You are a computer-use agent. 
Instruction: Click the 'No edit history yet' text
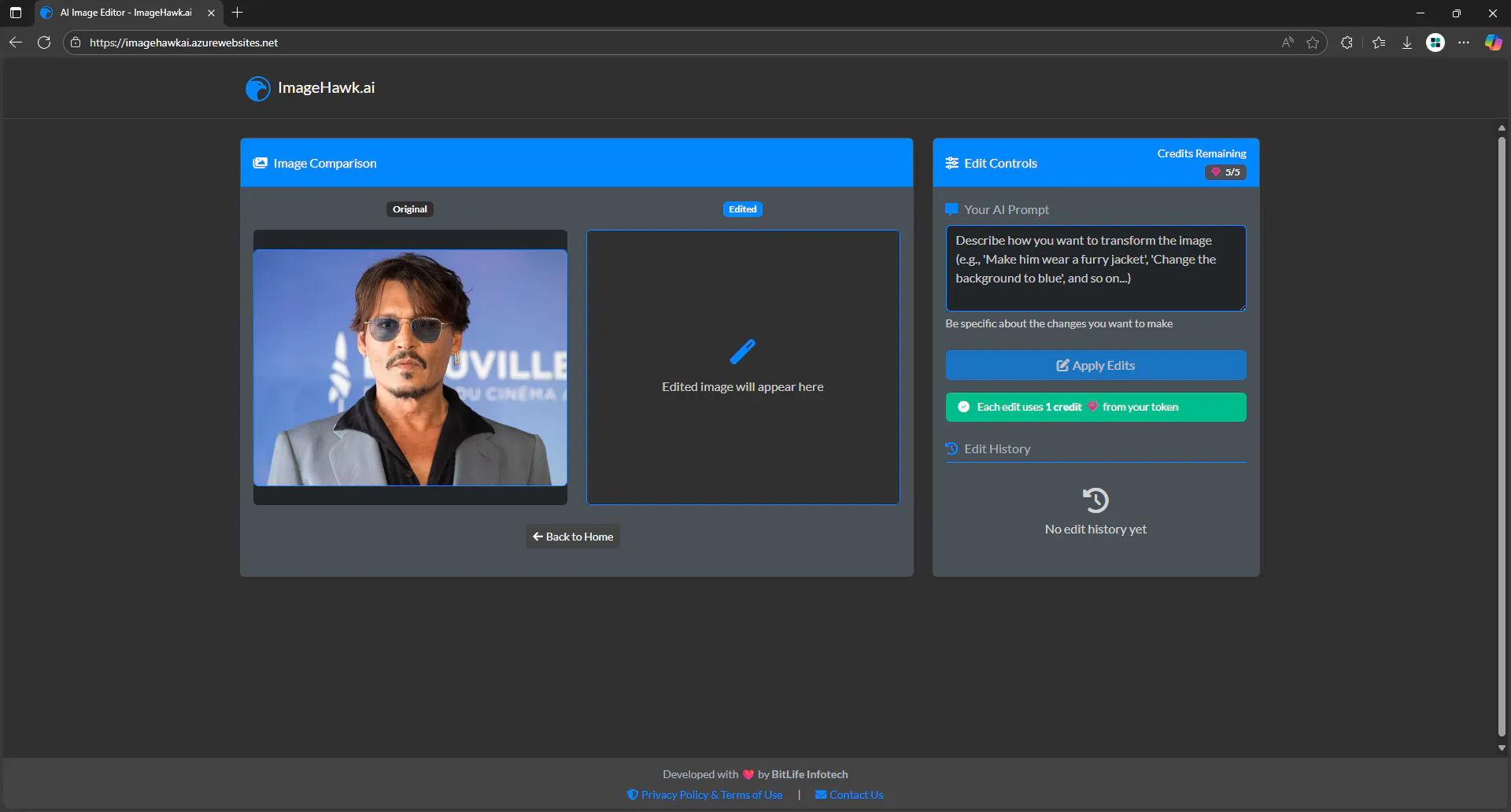(1095, 530)
